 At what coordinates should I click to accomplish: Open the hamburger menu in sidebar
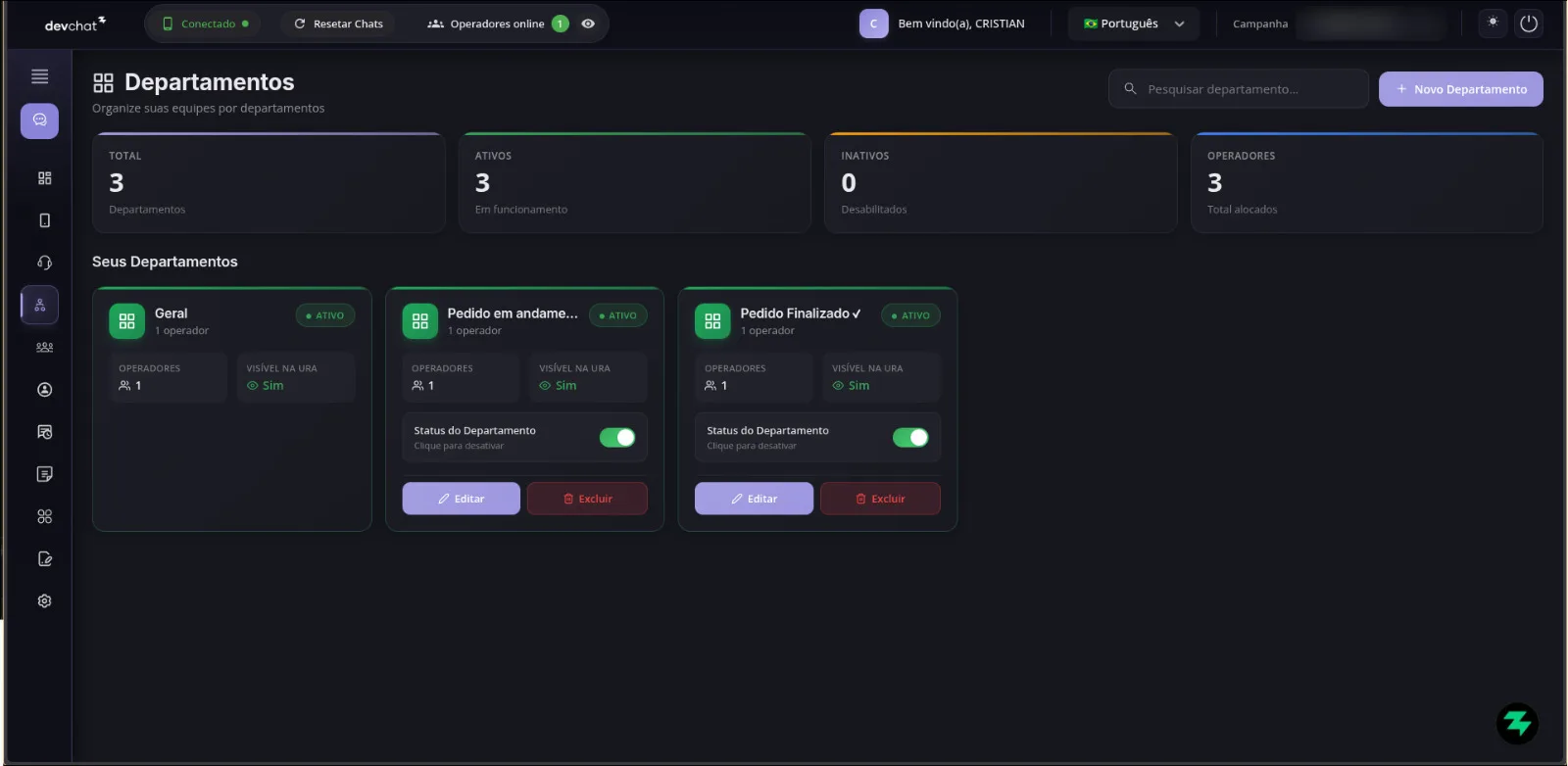(x=40, y=76)
